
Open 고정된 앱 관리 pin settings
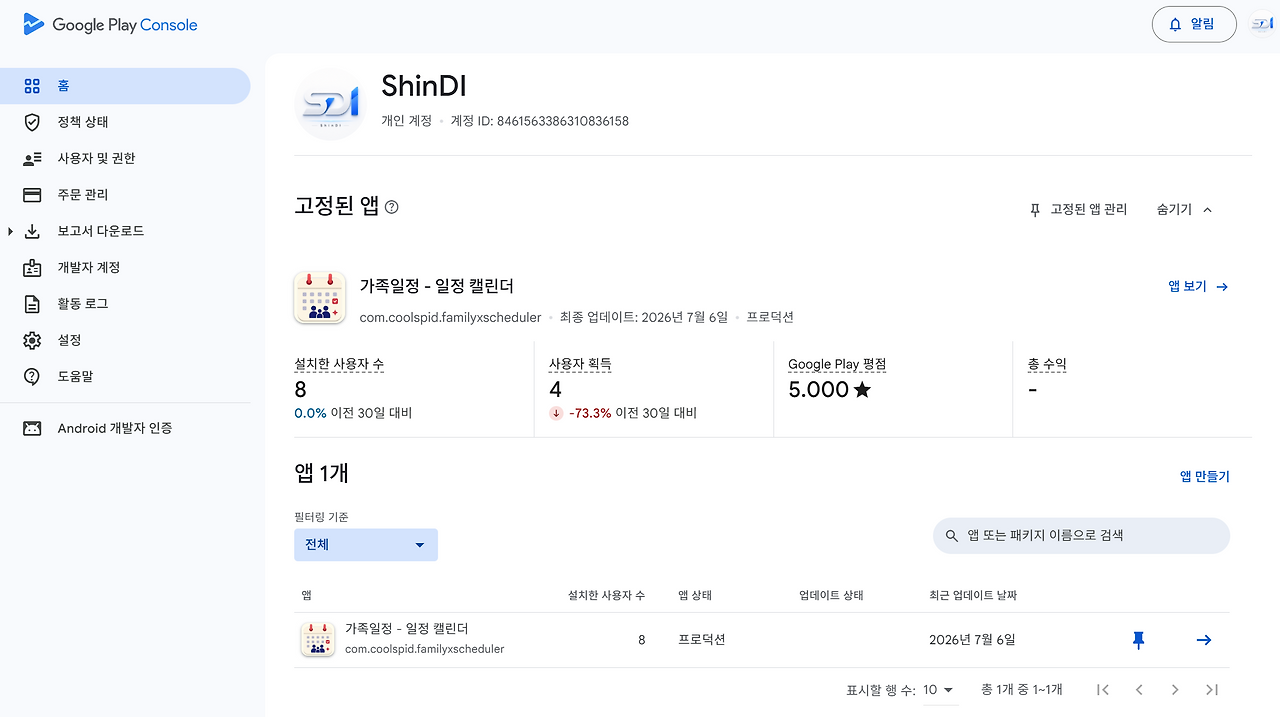click(x=1078, y=210)
